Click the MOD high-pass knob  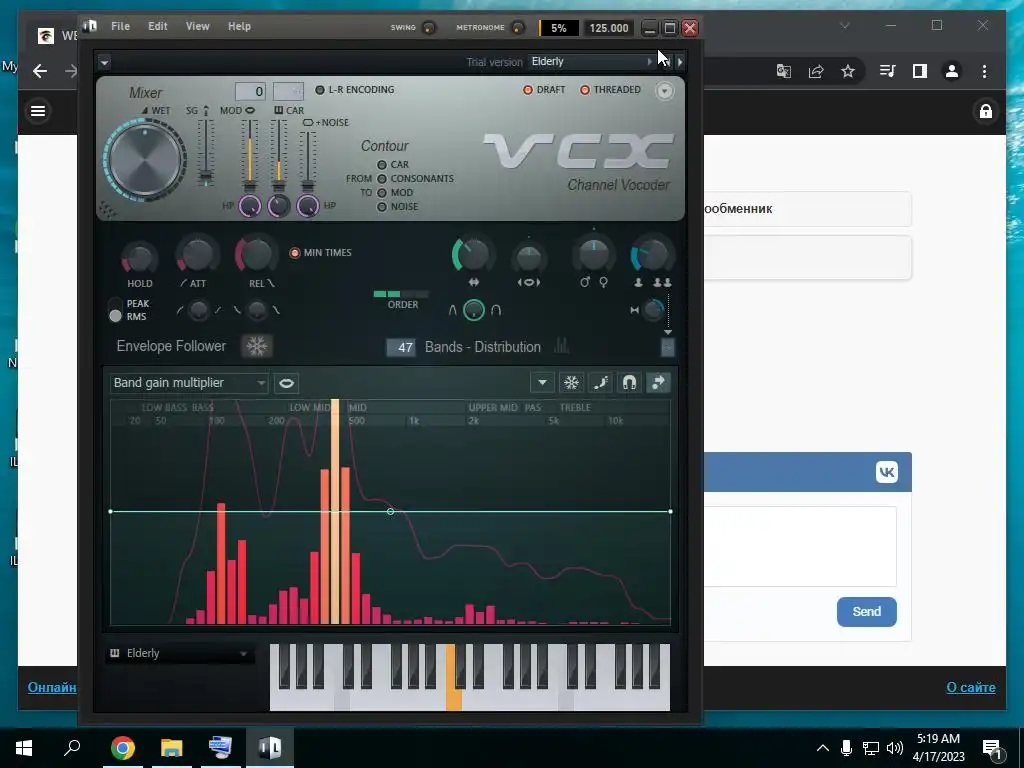click(x=249, y=206)
